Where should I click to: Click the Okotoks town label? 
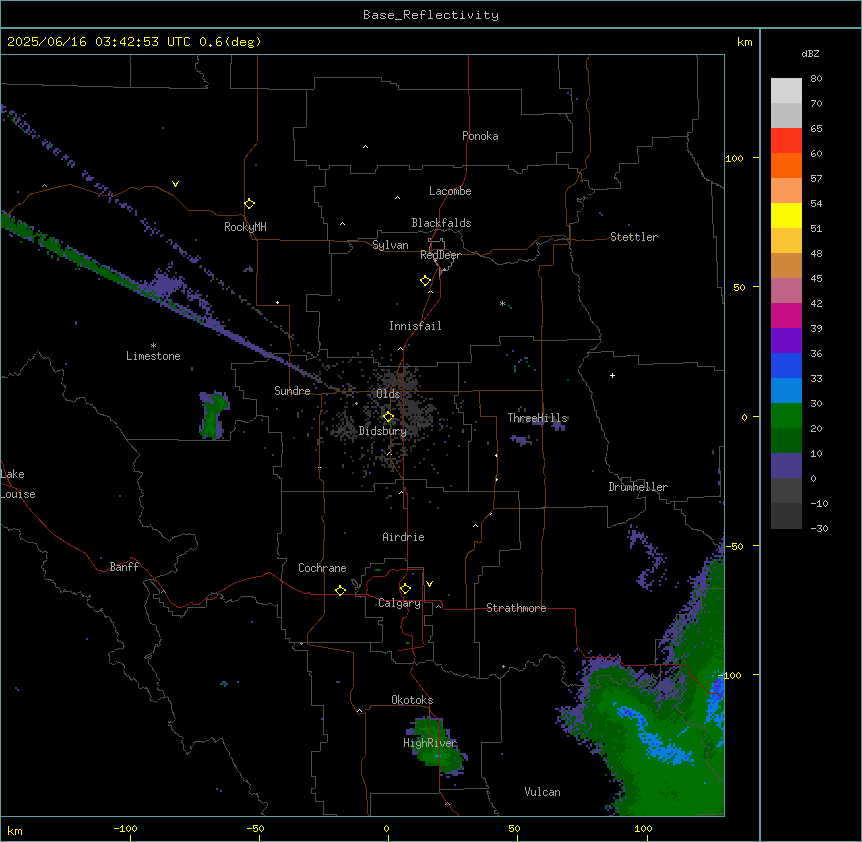pos(412,700)
